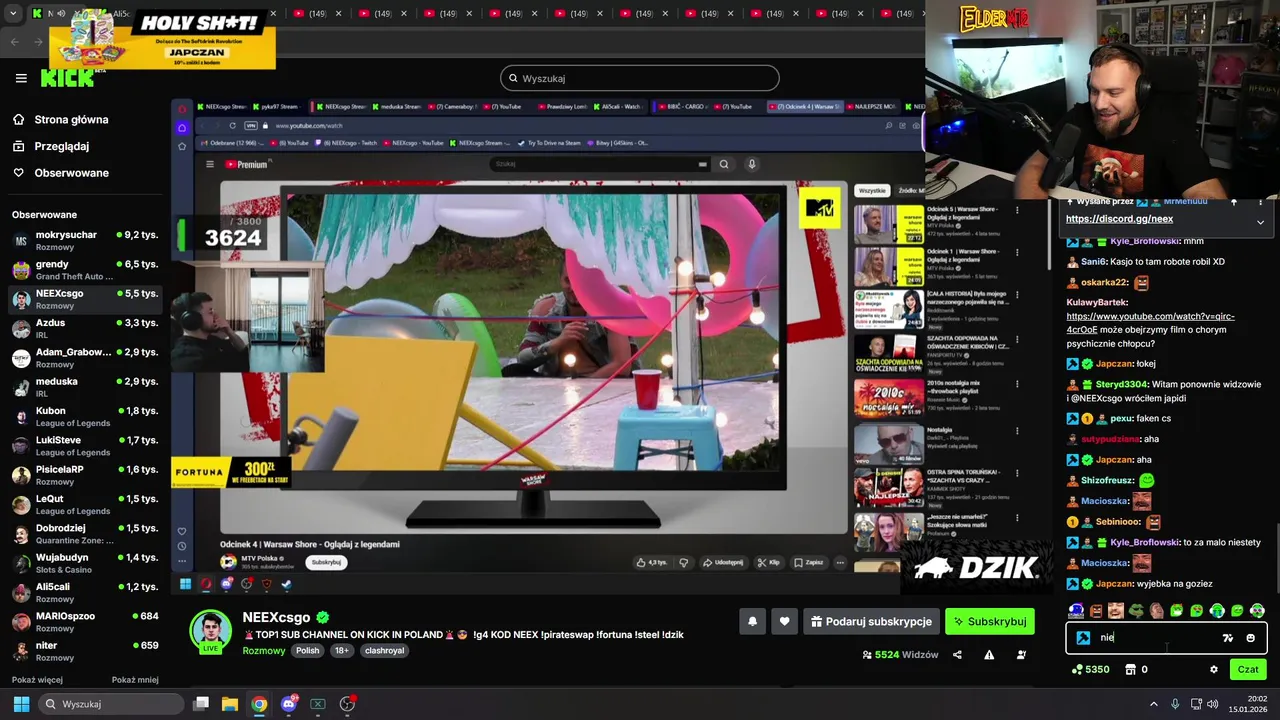The height and width of the screenshot is (720, 1280).
Task: Click the share stream icon
Action: click(957, 655)
